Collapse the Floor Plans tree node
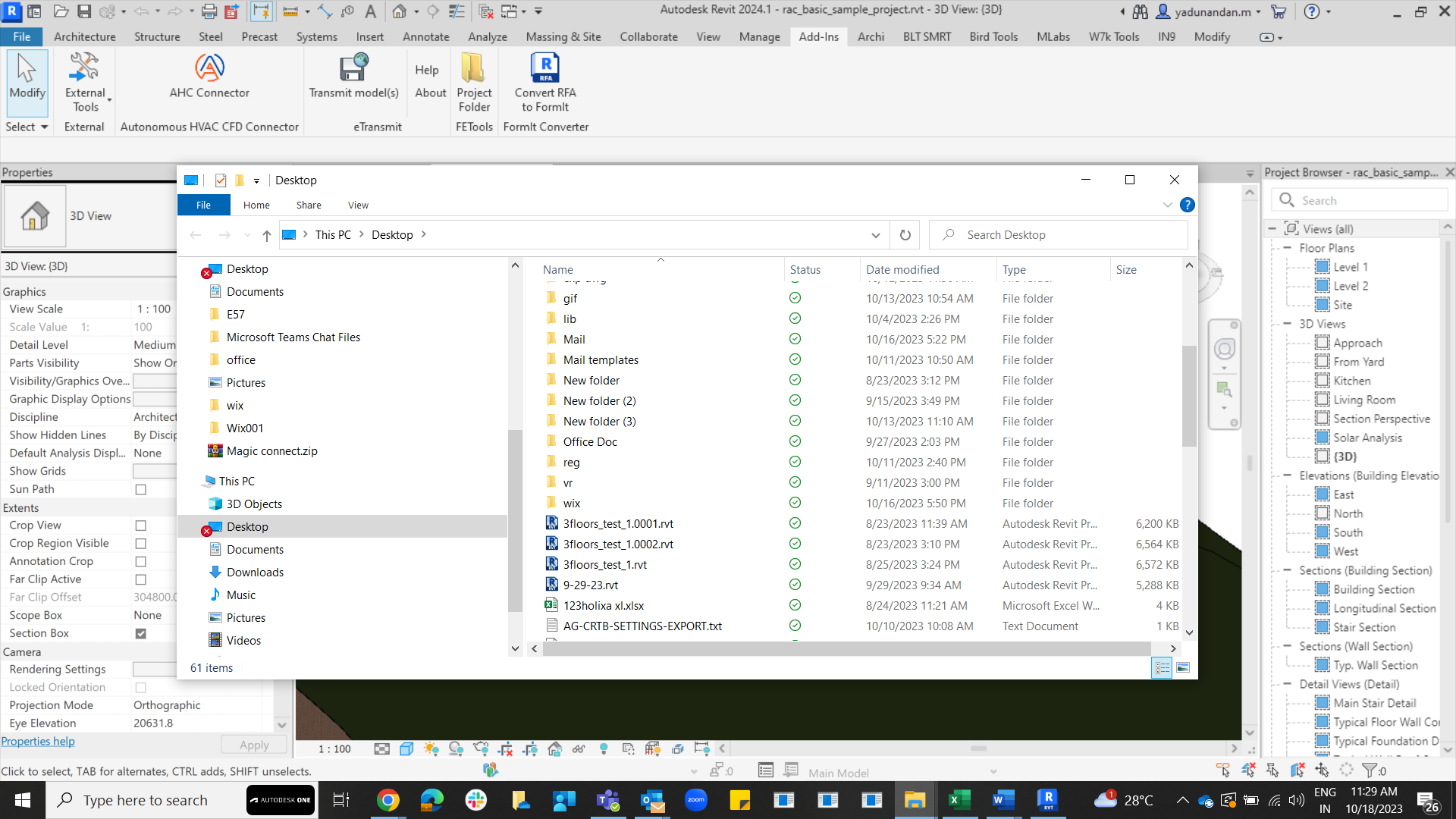Screen dimensions: 1456x819 click(x=1287, y=248)
